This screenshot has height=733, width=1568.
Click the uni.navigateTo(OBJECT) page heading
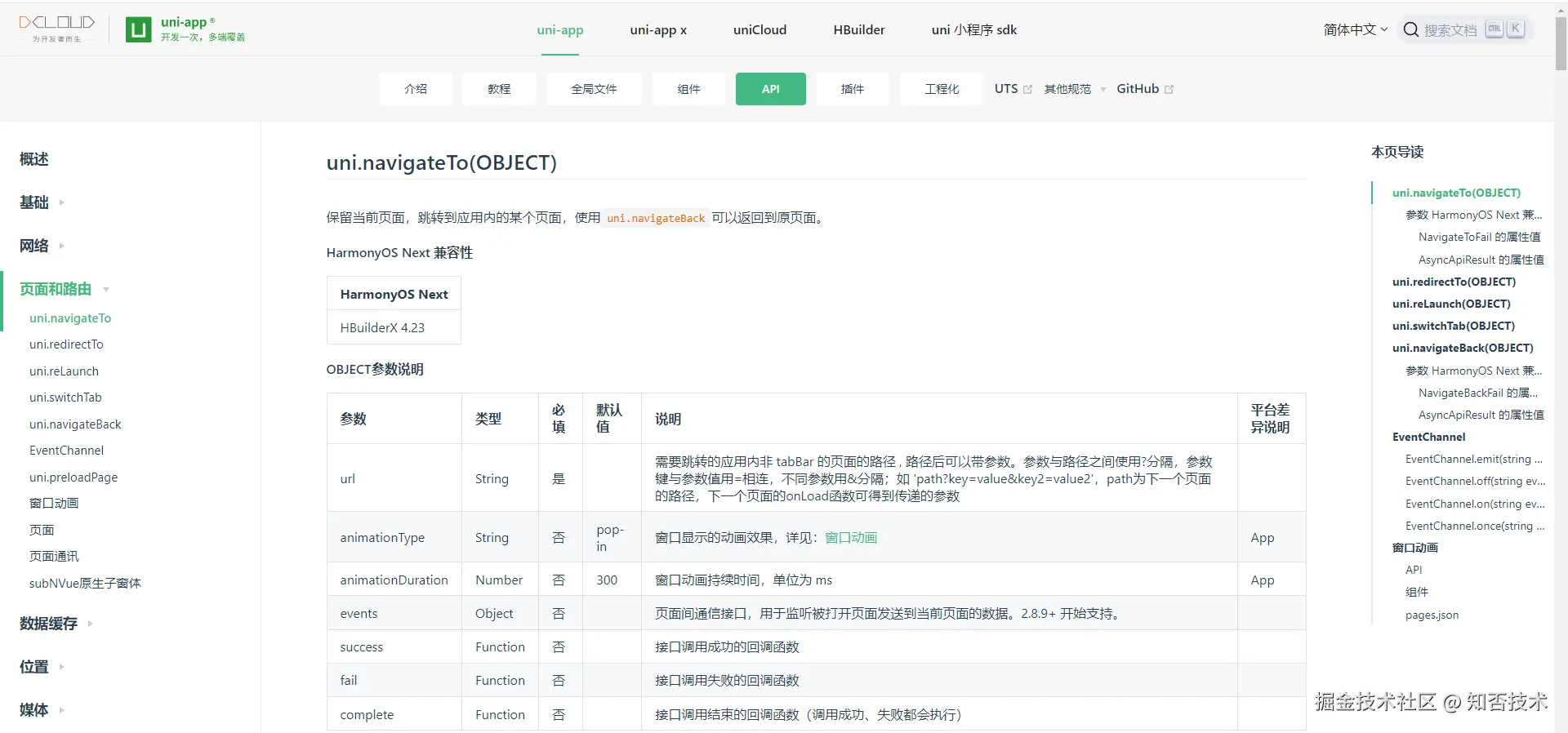coord(441,162)
